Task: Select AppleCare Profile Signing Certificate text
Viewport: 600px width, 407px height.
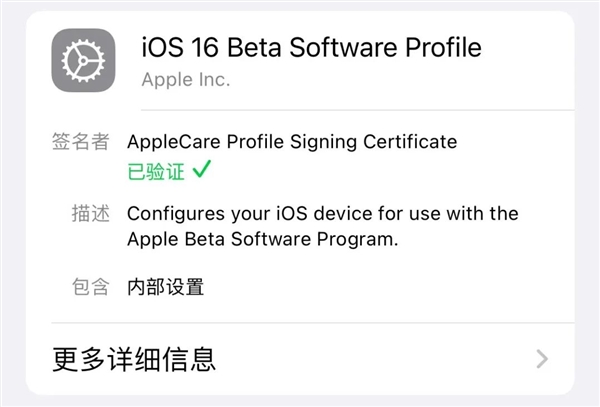Action: pyautogui.click(x=292, y=142)
